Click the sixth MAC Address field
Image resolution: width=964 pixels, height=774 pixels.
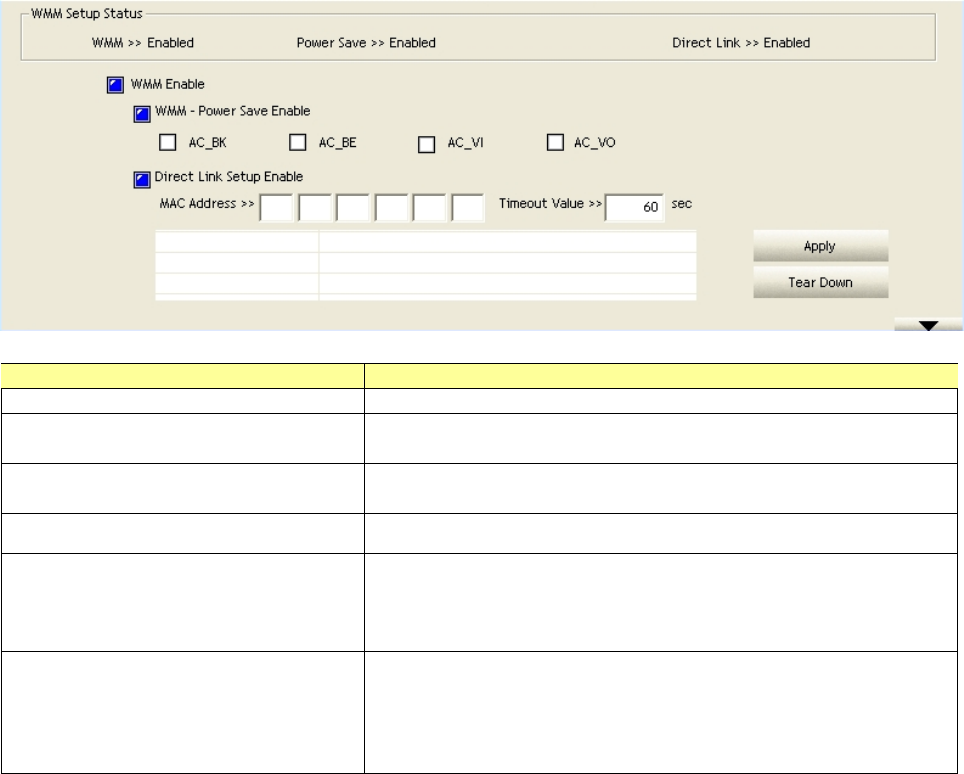pyautogui.click(x=468, y=207)
